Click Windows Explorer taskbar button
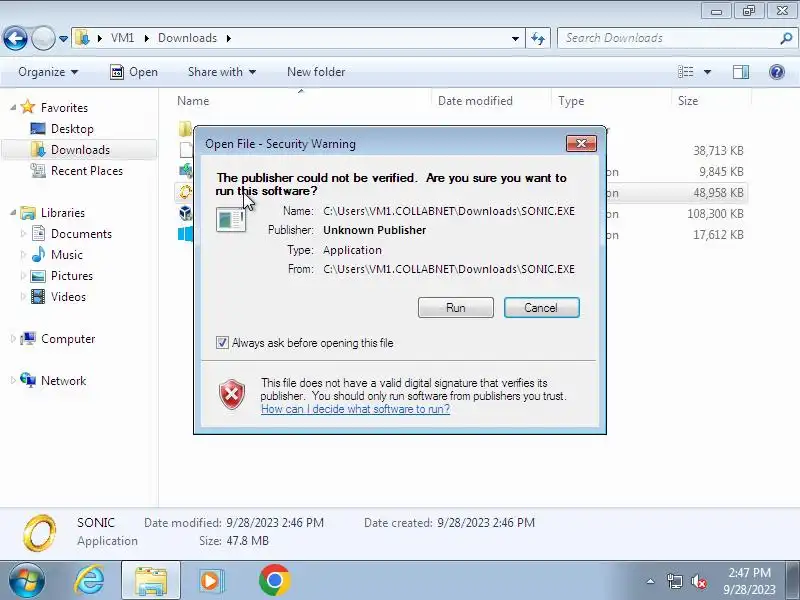800x600 pixels. (x=151, y=581)
